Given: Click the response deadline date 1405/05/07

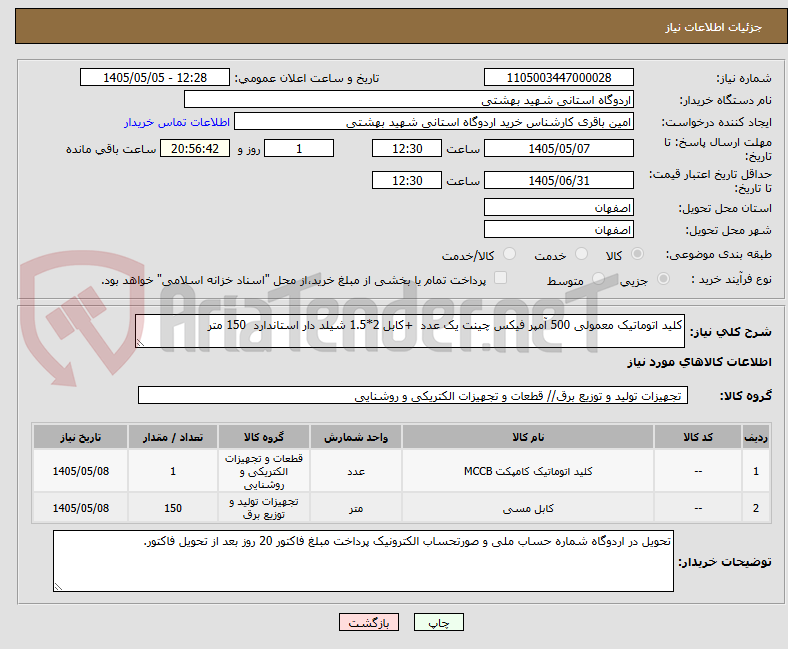Looking at the screenshot, I should (559, 148).
